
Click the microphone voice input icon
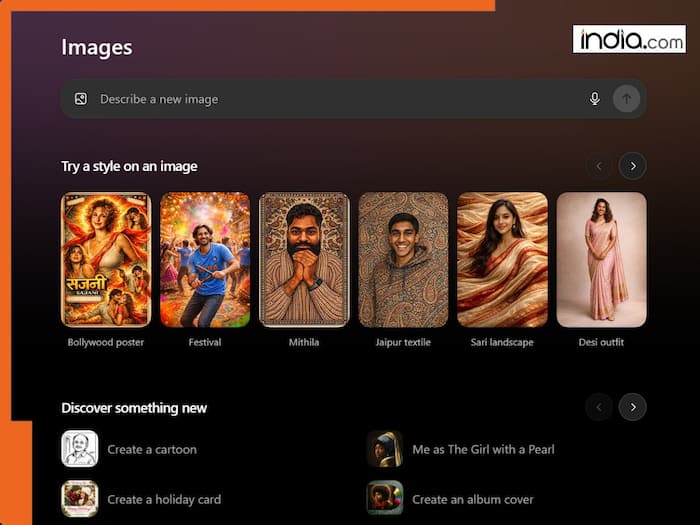[595, 99]
